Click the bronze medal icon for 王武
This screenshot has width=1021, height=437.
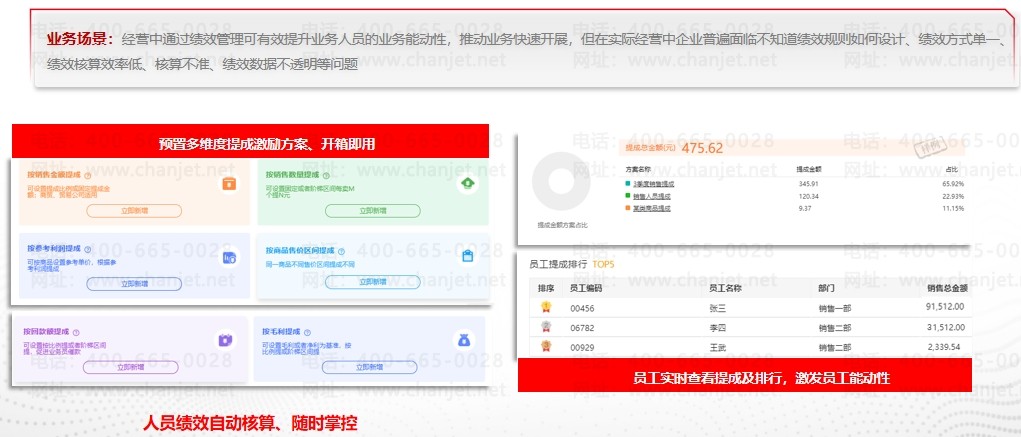click(x=546, y=347)
